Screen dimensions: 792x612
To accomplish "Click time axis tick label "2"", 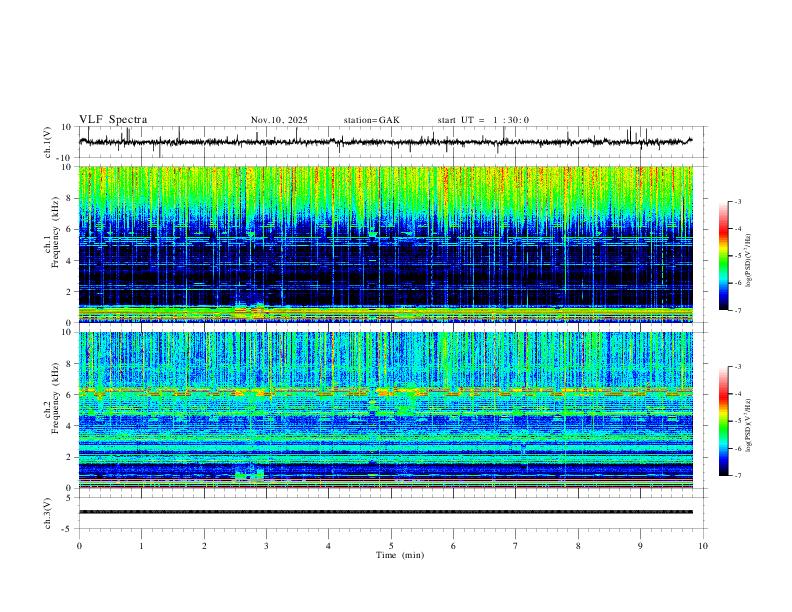I will click(204, 546).
